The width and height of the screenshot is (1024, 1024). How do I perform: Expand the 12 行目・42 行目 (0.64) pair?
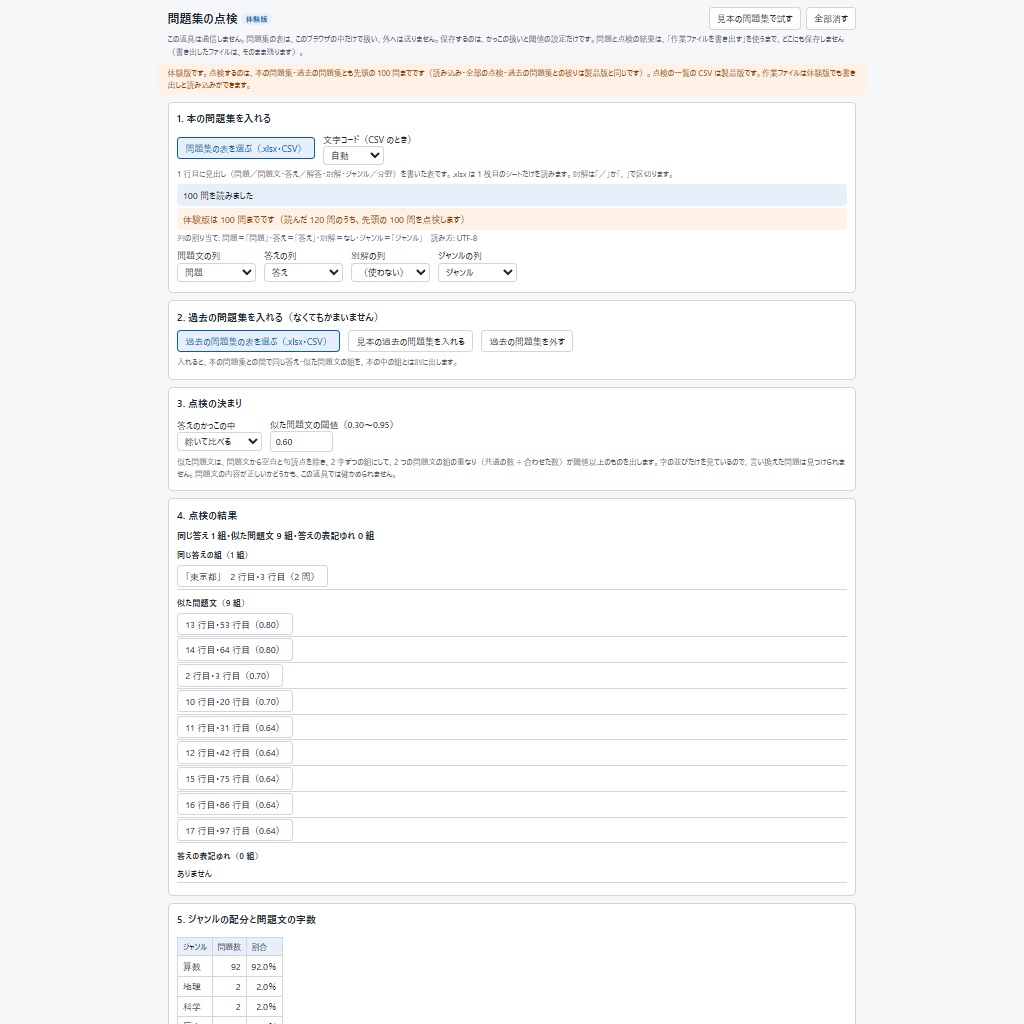(x=234, y=752)
